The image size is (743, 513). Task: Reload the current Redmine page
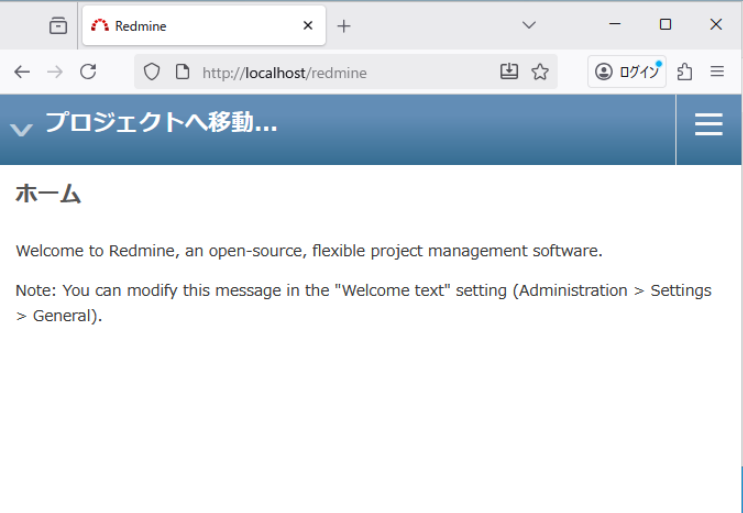(x=88, y=72)
